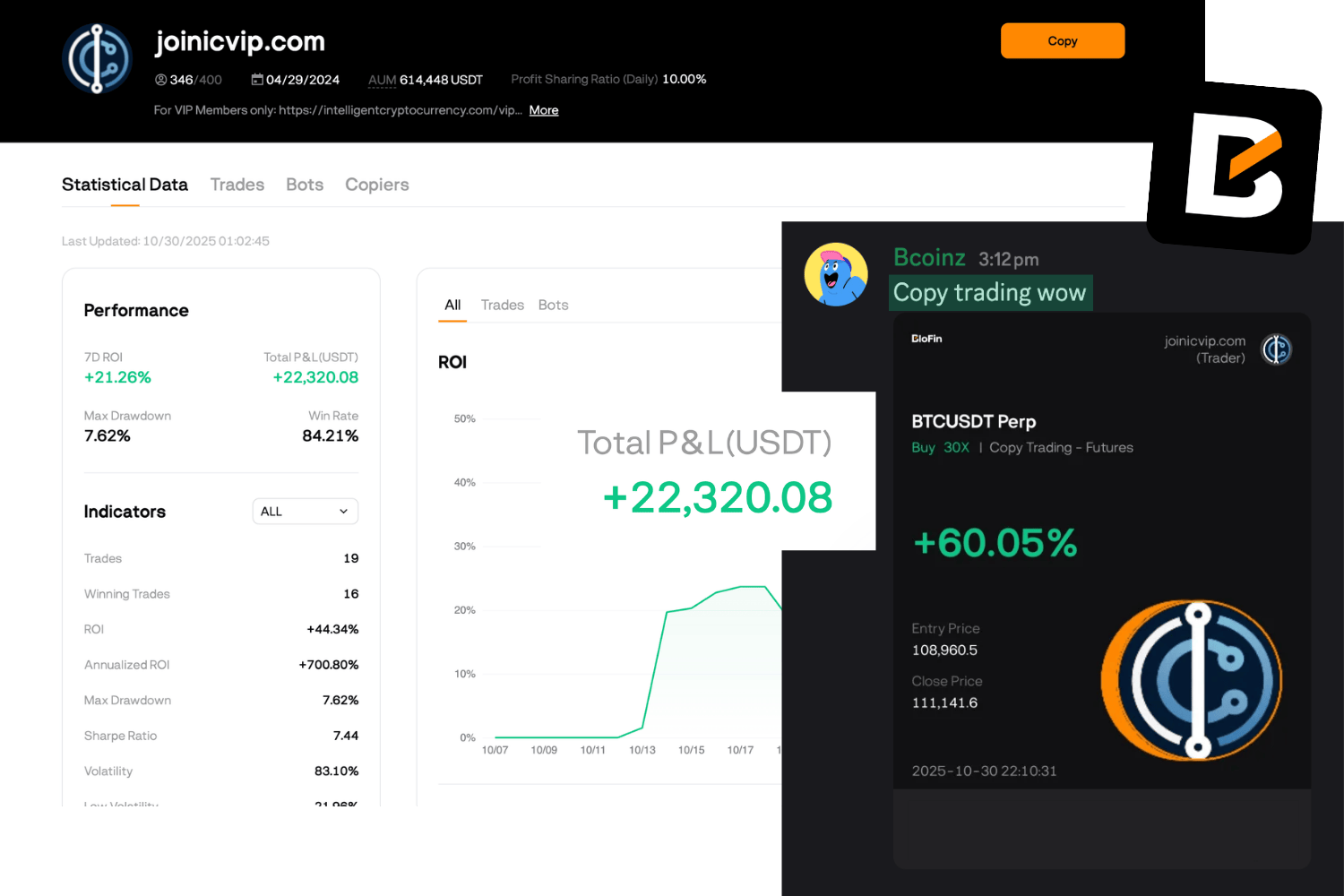1344x896 pixels.
Task: Select the All tab above the ROI chart
Action: (x=452, y=305)
